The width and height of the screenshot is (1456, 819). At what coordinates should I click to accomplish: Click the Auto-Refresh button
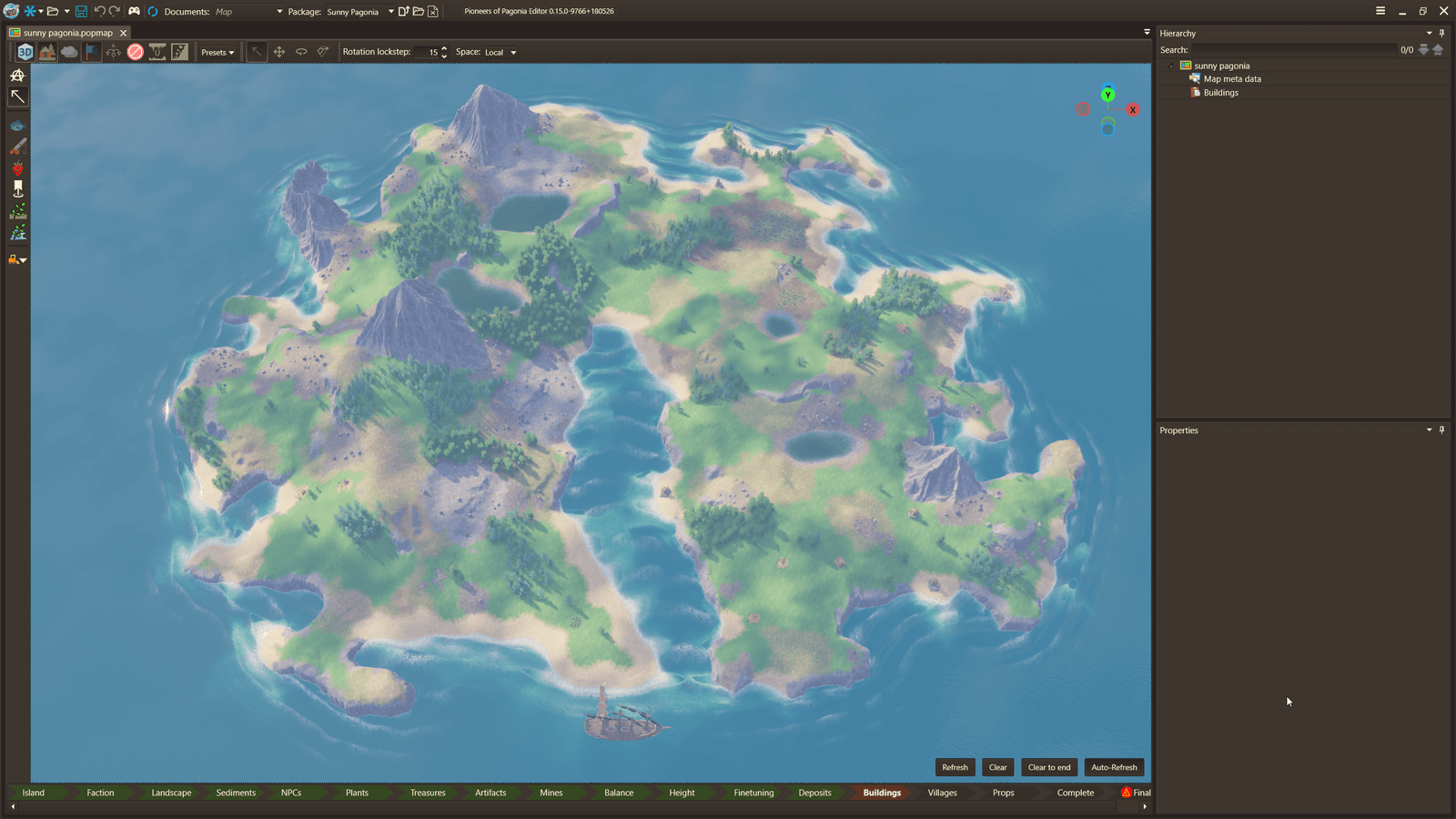click(x=1114, y=767)
